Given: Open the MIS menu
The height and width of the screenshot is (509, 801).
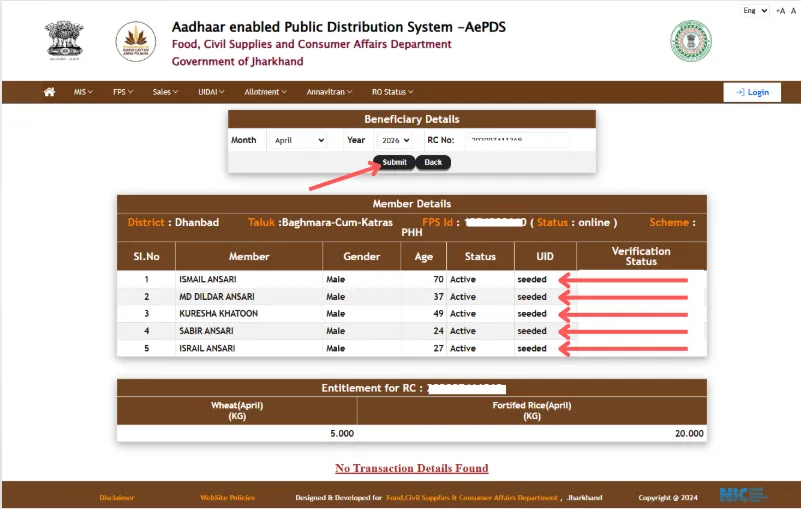Looking at the screenshot, I should point(83,92).
